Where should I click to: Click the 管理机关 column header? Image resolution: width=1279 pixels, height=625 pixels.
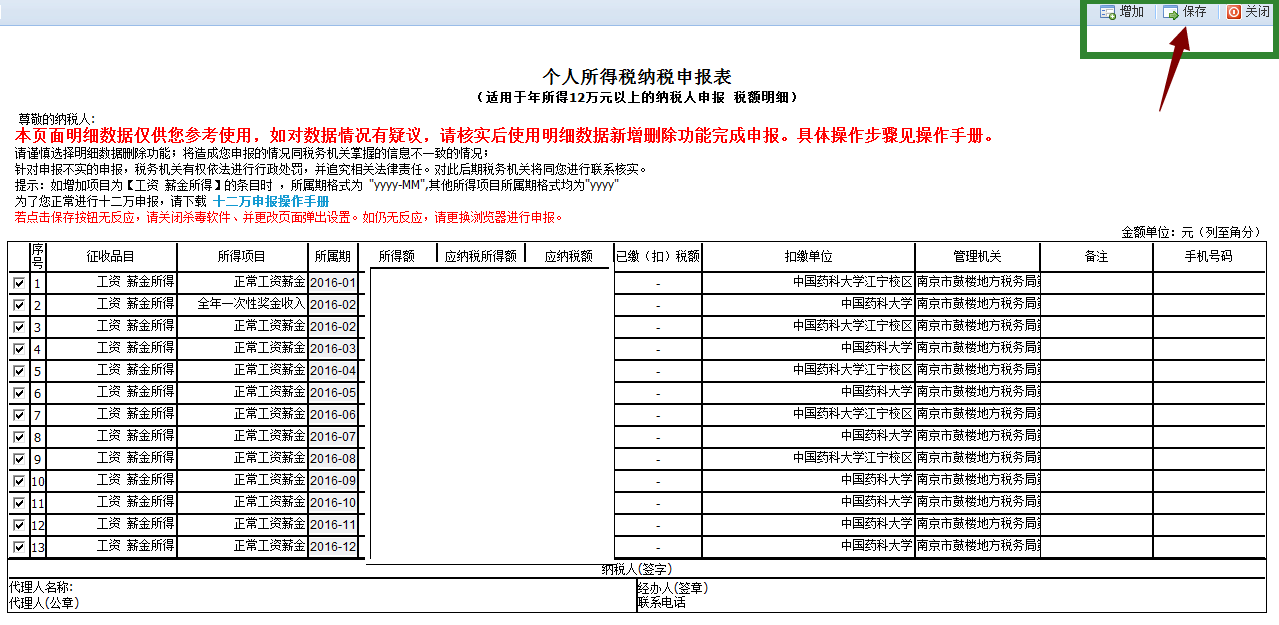(977, 257)
